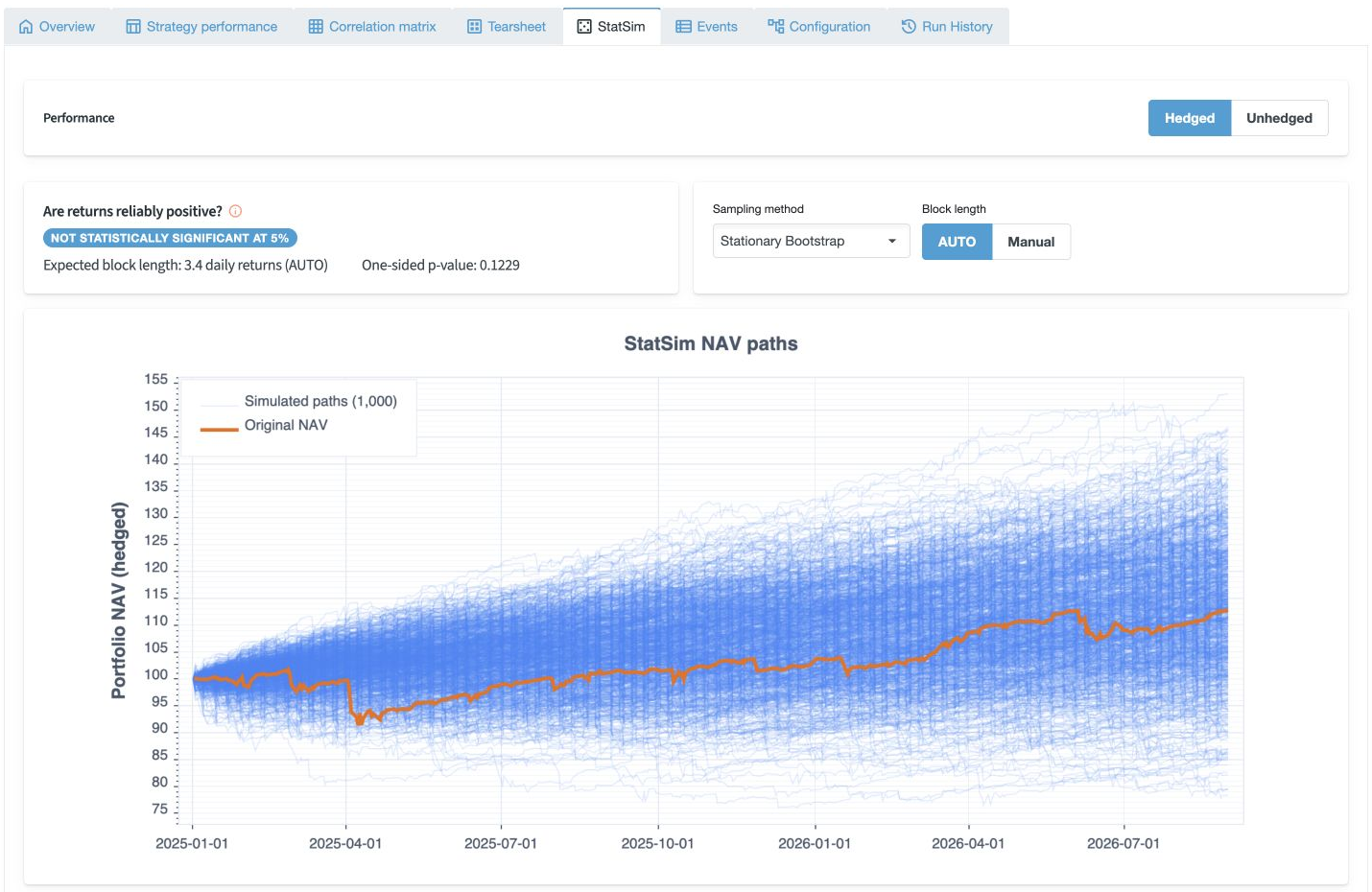
Task: Click the home icon on Overview tab
Action: (x=26, y=27)
